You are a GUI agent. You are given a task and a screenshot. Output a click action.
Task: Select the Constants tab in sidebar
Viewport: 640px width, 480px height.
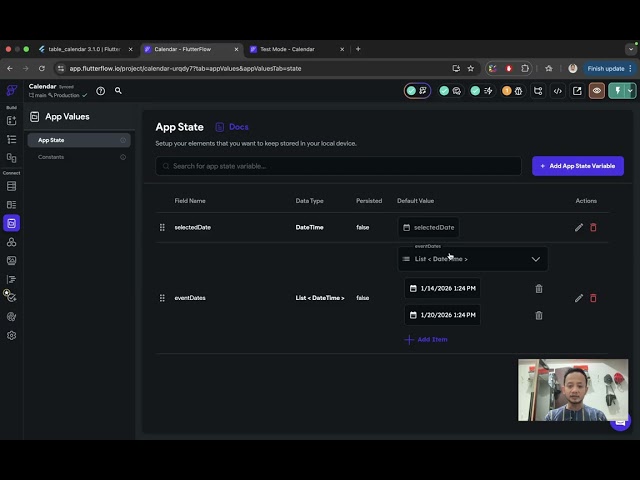pos(51,157)
